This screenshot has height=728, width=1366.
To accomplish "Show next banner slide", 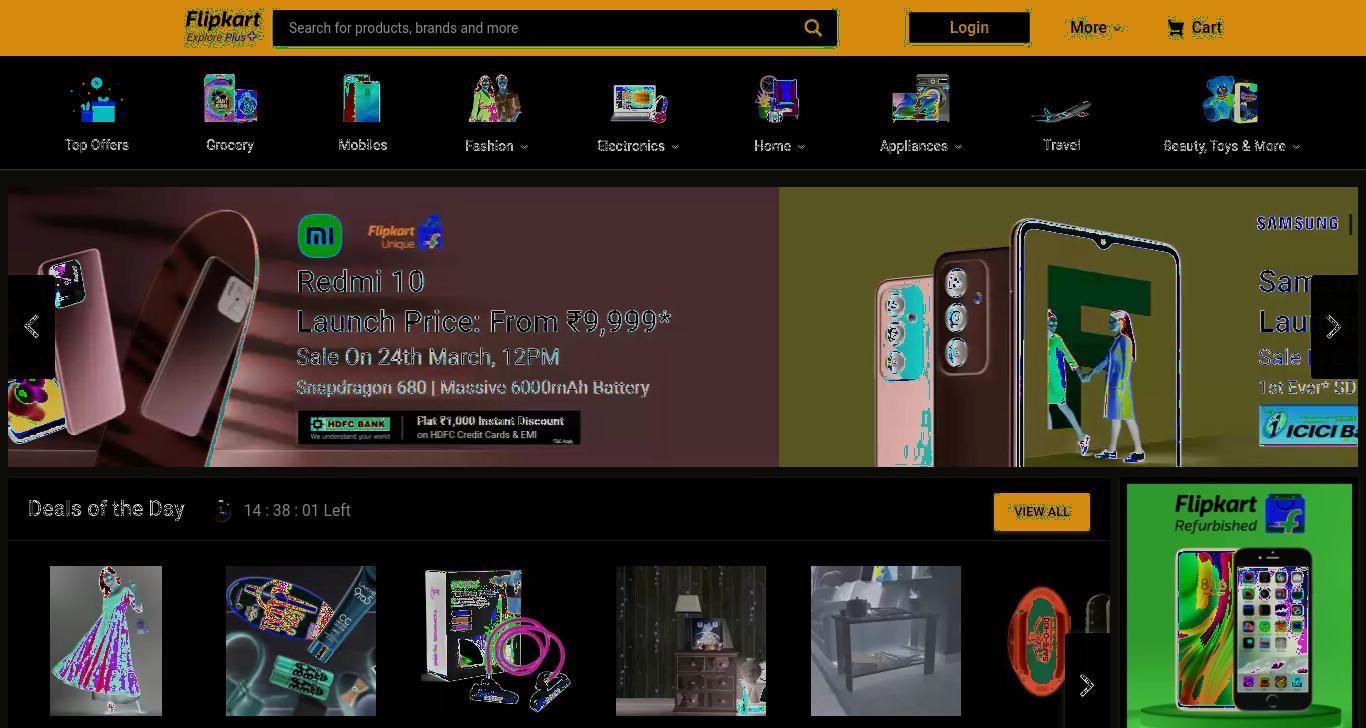I will [1334, 326].
